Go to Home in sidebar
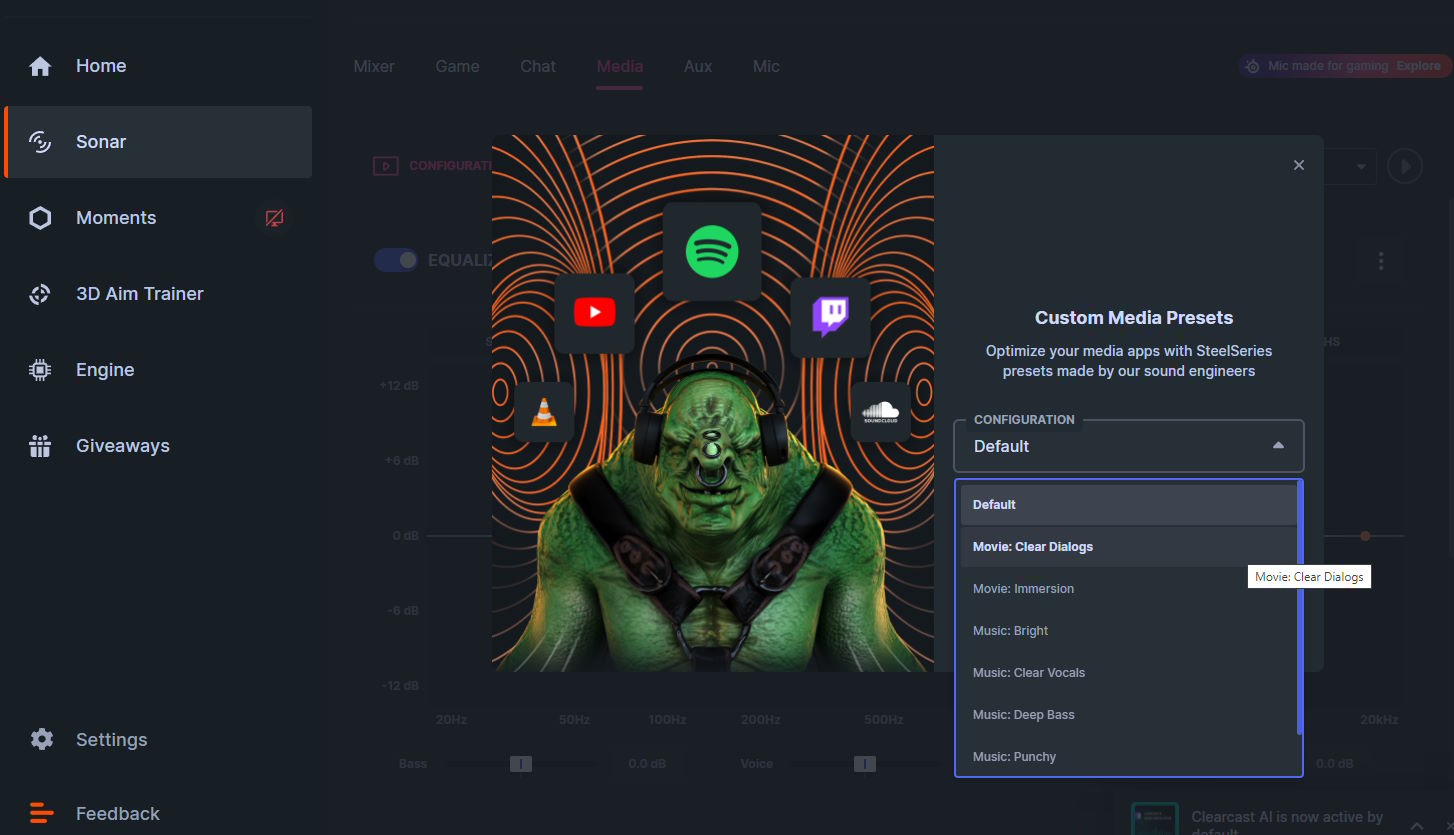The height and width of the screenshot is (835, 1454). (x=101, y=66)
